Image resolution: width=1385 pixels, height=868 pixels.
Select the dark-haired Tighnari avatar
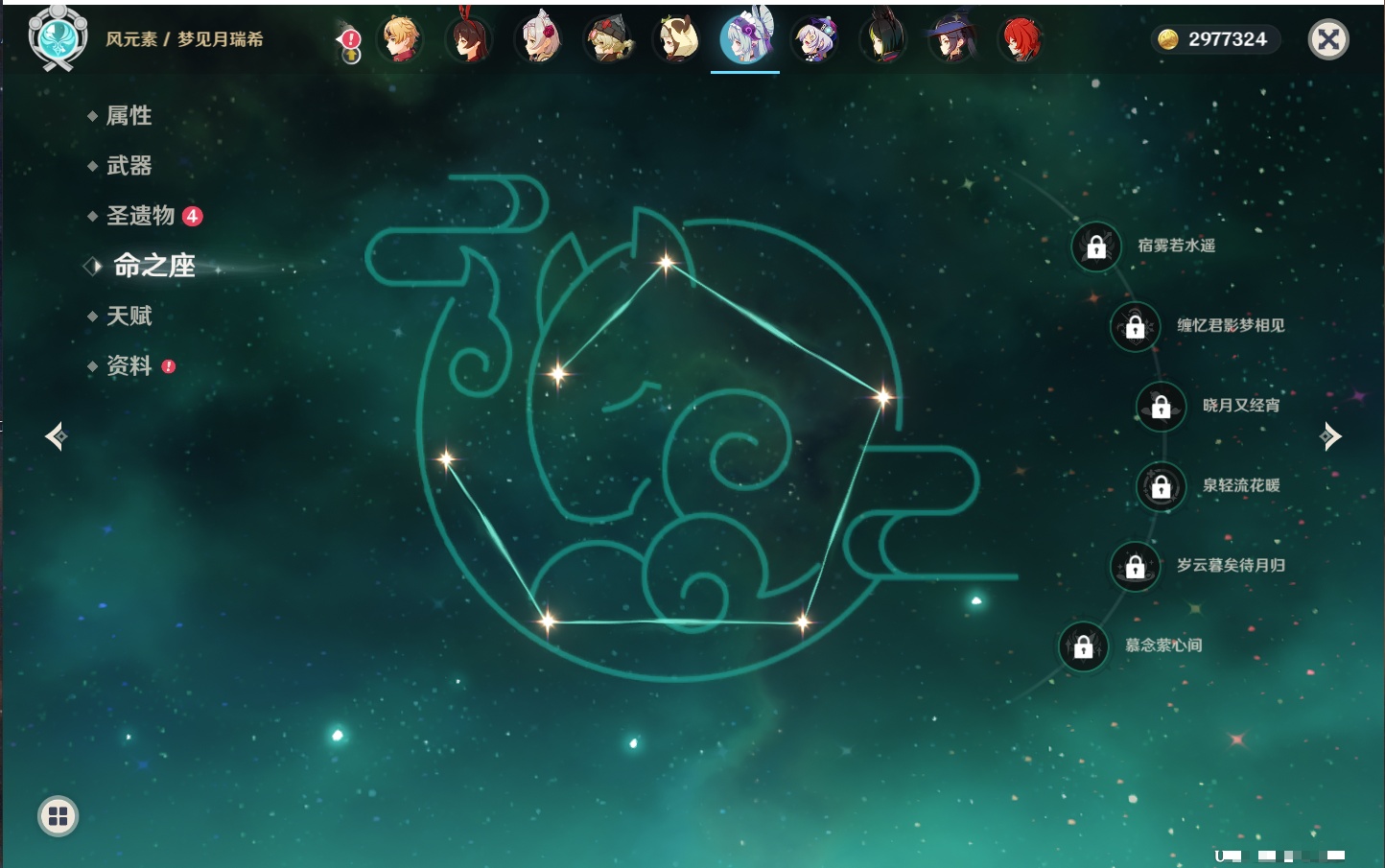point(884,39)
